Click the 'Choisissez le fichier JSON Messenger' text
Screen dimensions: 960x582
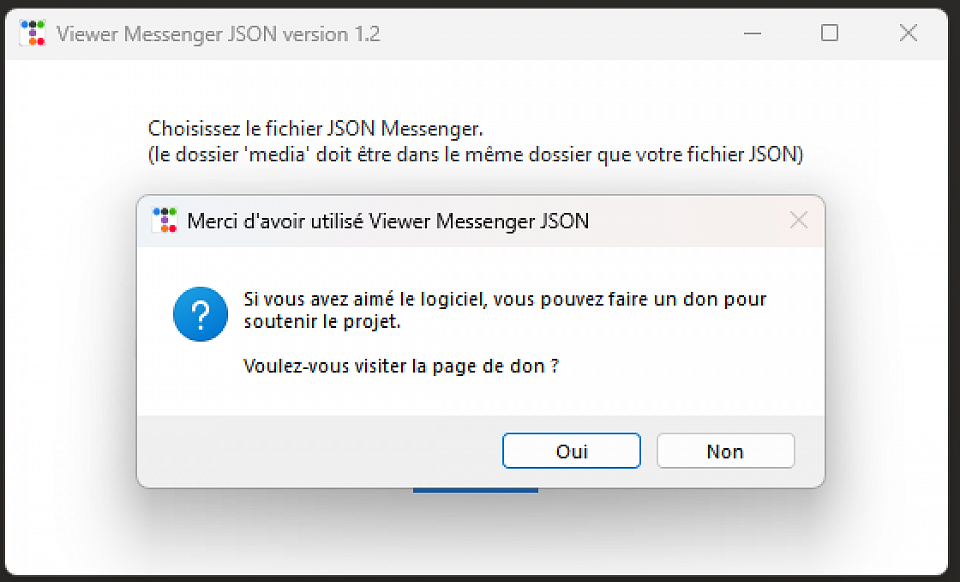316,129
